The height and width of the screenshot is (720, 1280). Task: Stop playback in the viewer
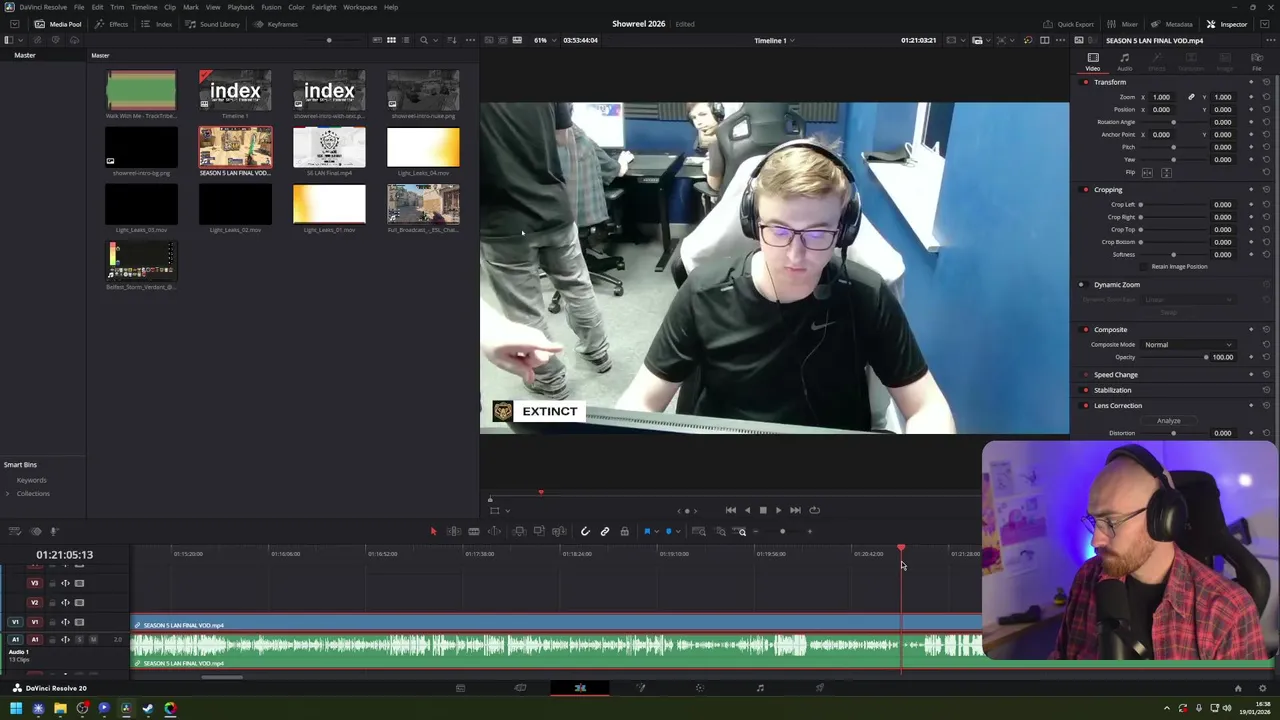point(762,510)
